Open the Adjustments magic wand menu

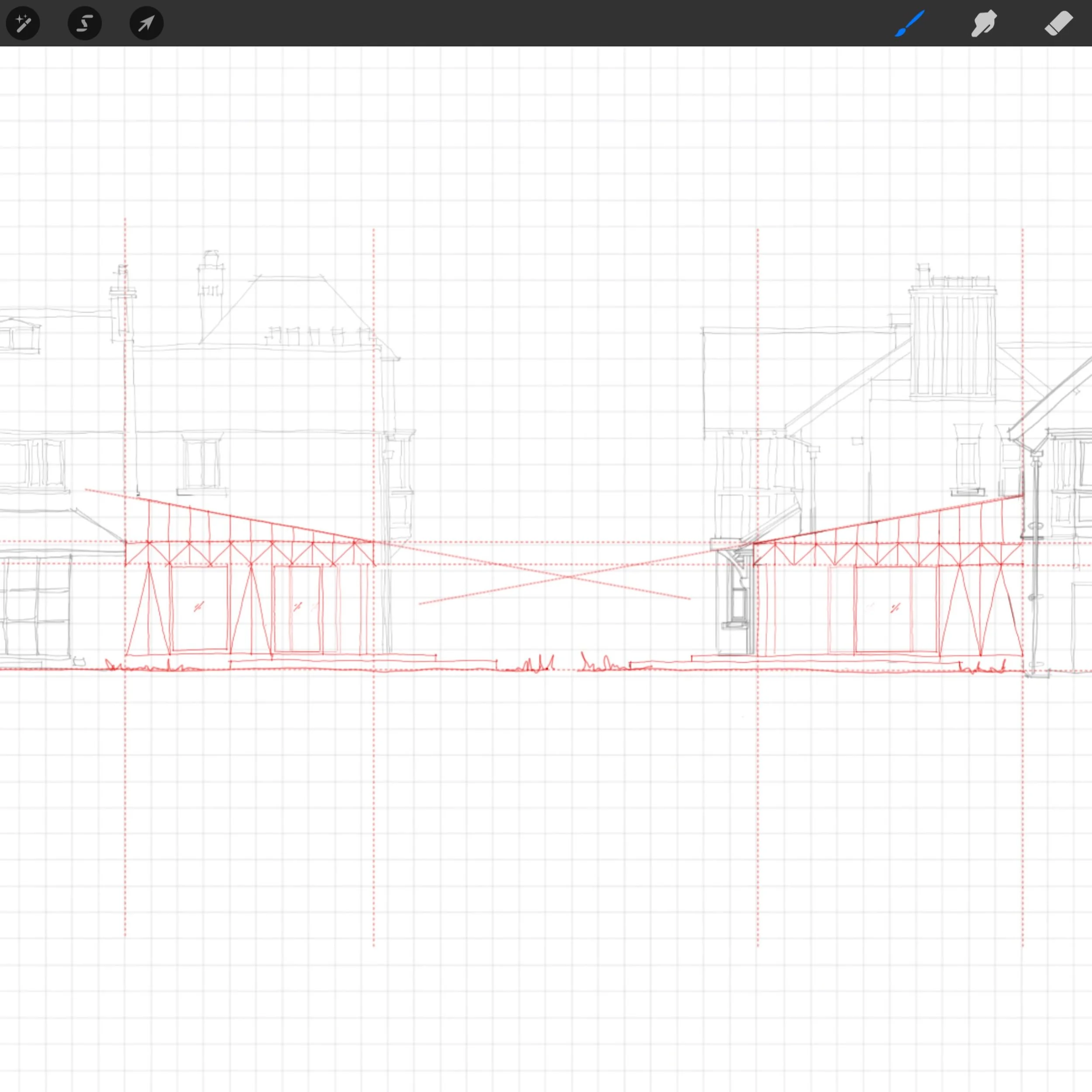coord(23,23)
